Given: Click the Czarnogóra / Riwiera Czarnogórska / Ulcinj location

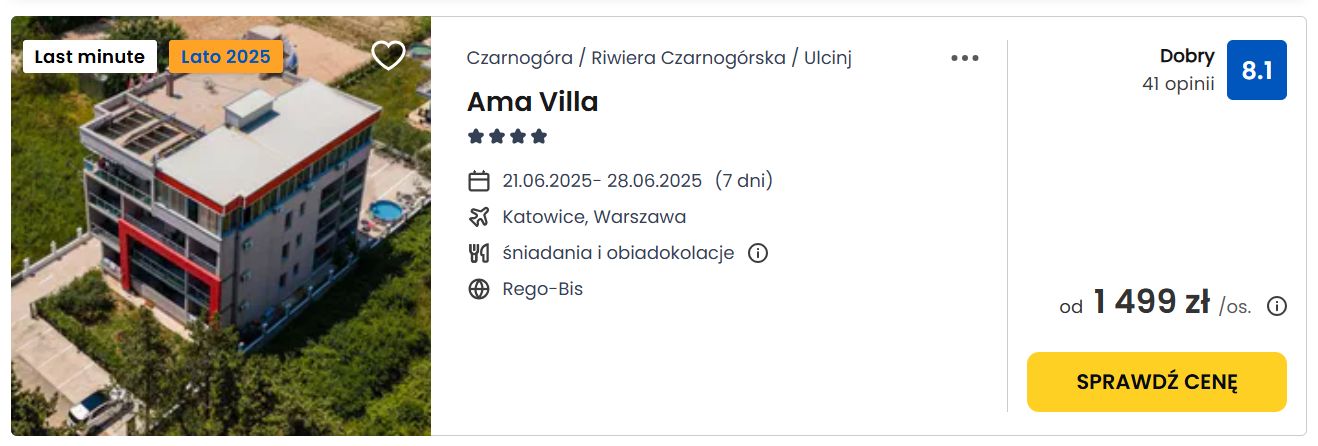Looking at the screenshot, I should 659,58.
